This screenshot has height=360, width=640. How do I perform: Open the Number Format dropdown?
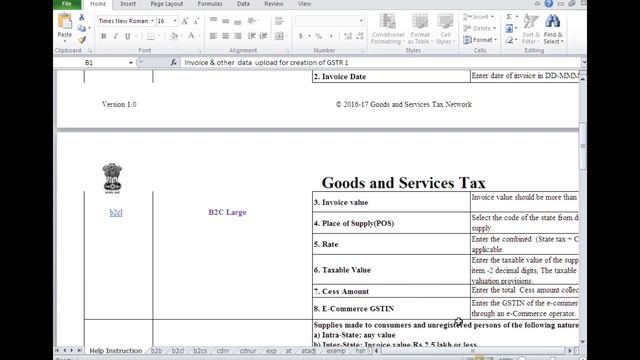coord(361,20)
